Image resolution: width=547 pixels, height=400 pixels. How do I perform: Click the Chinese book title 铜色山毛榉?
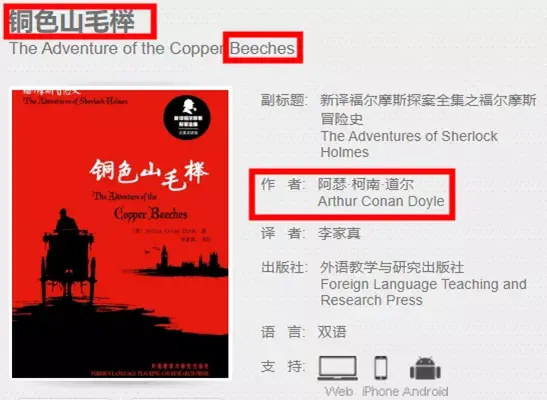[x=72, y=22]
